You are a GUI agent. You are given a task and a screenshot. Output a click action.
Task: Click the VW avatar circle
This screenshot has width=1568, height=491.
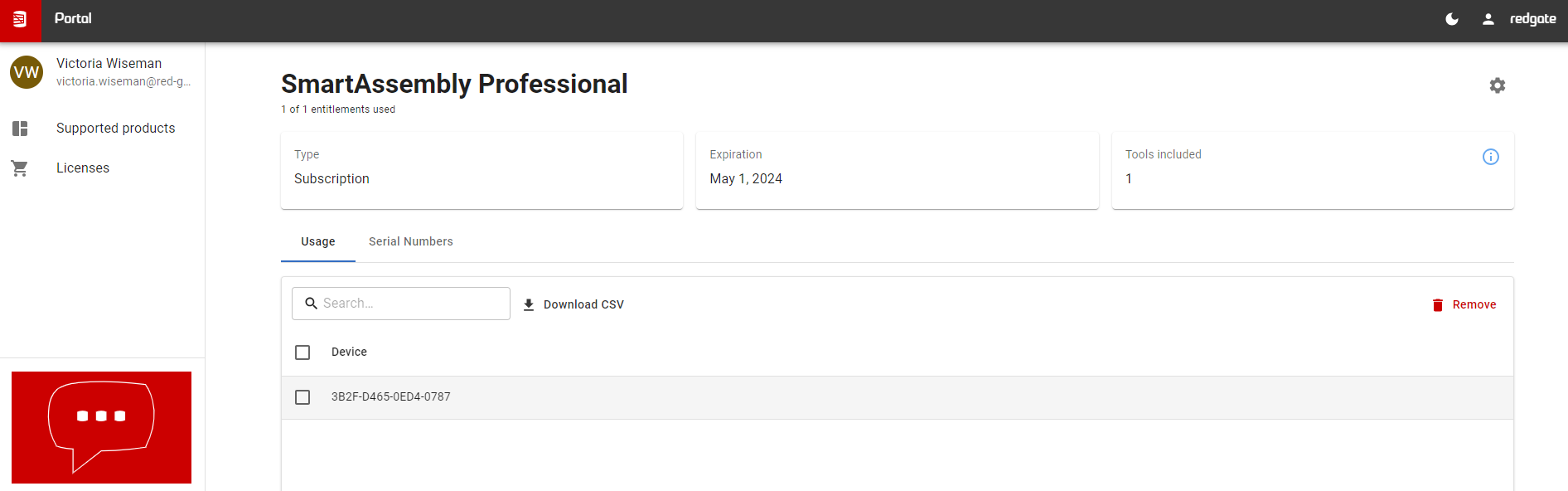pos(27,72)
